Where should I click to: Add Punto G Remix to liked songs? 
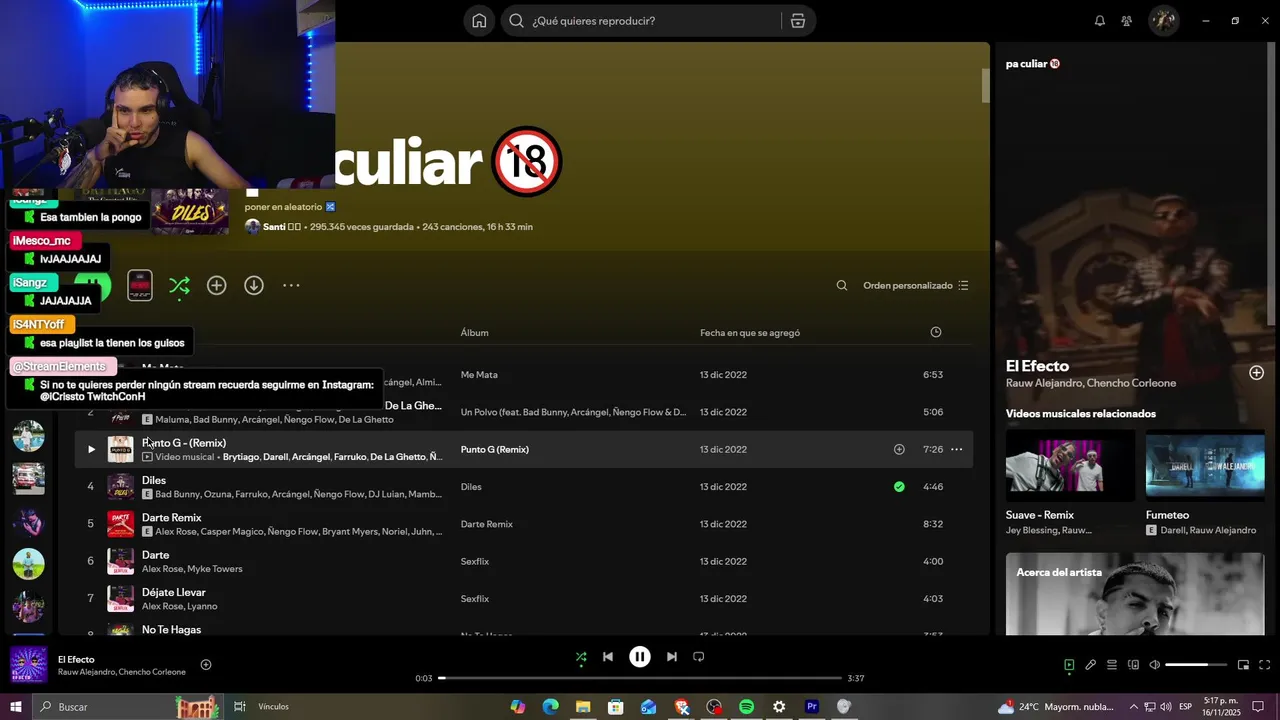(x=899, y=450)
